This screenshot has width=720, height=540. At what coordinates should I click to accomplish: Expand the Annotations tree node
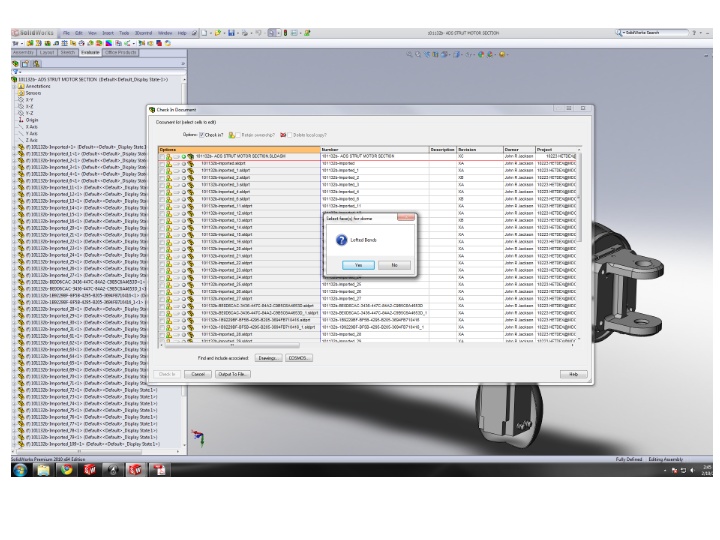coord(15,86)
